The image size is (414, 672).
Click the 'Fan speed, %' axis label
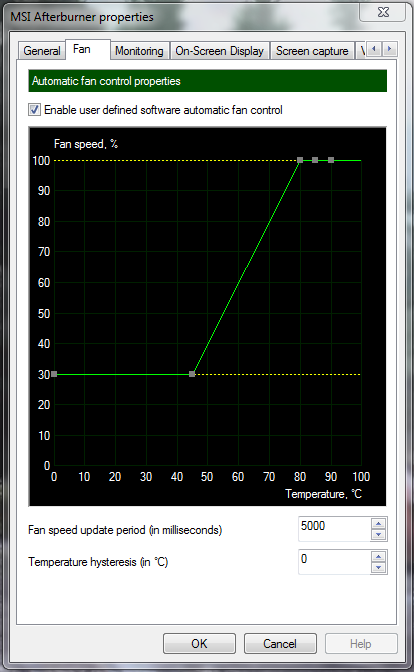pos(86,144)
